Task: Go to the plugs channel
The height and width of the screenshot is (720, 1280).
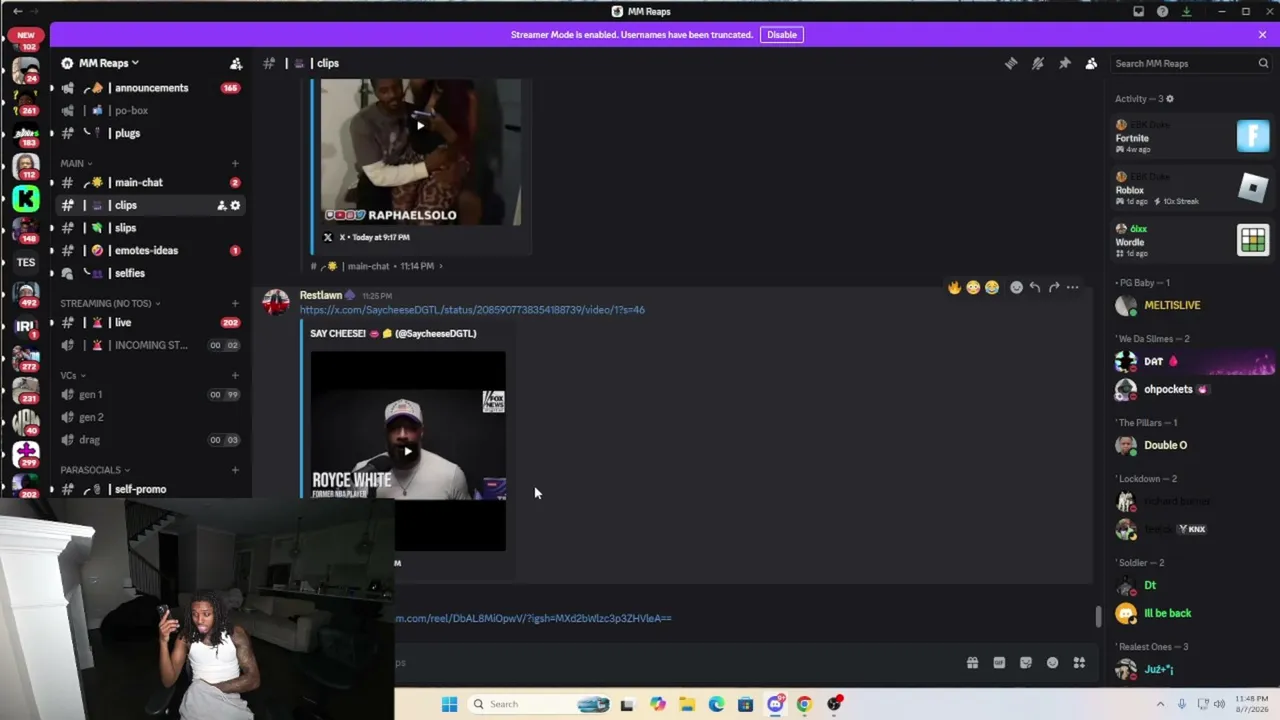Action: (x=150, y=133)
